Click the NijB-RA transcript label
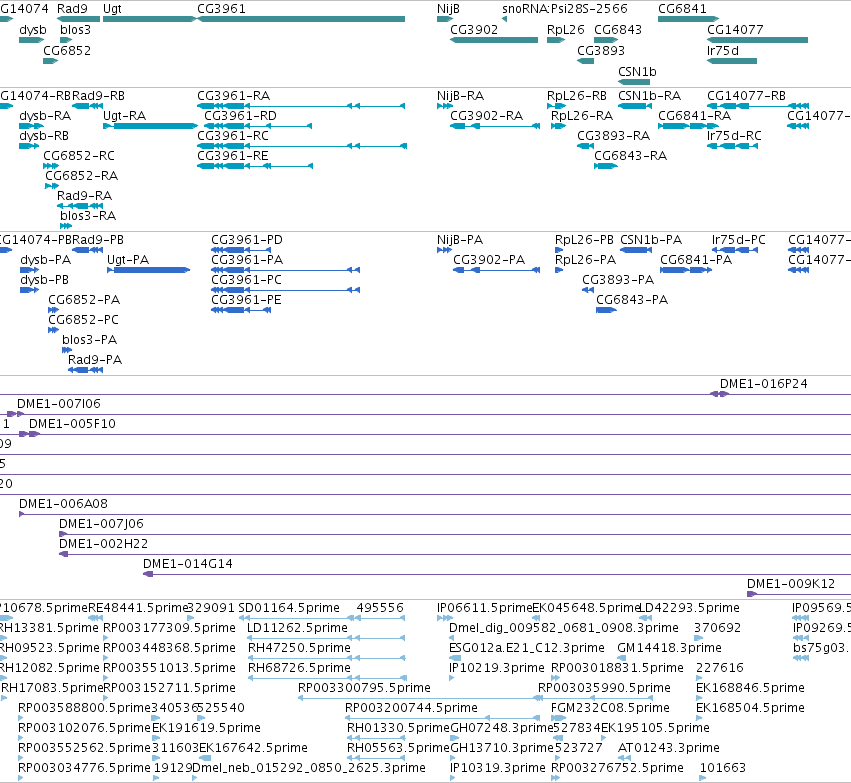 tap(460, 96)
